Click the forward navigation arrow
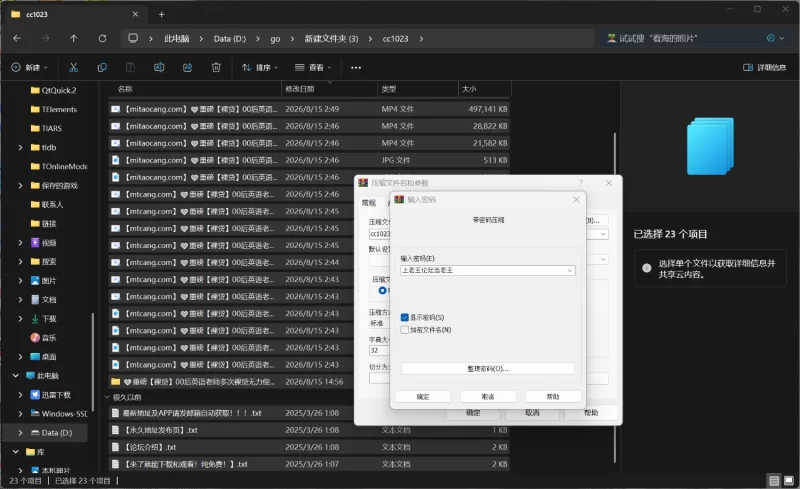This screenshot has width=800, height=489. (x=45, y=38)
